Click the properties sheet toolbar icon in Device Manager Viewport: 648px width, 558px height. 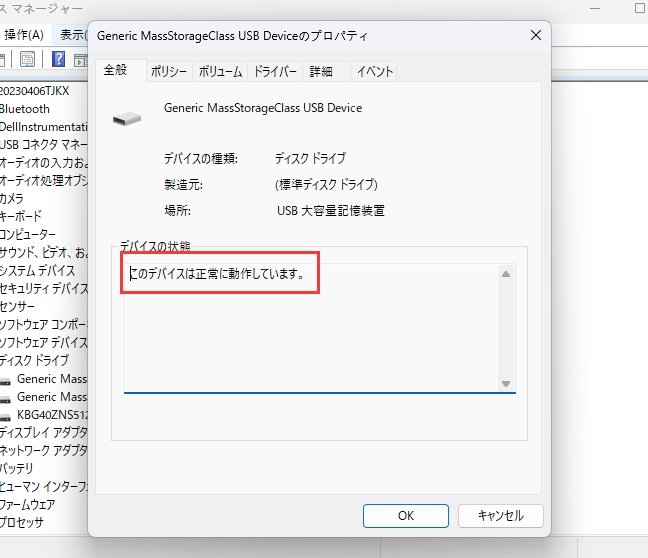click(x=28, y=60)
